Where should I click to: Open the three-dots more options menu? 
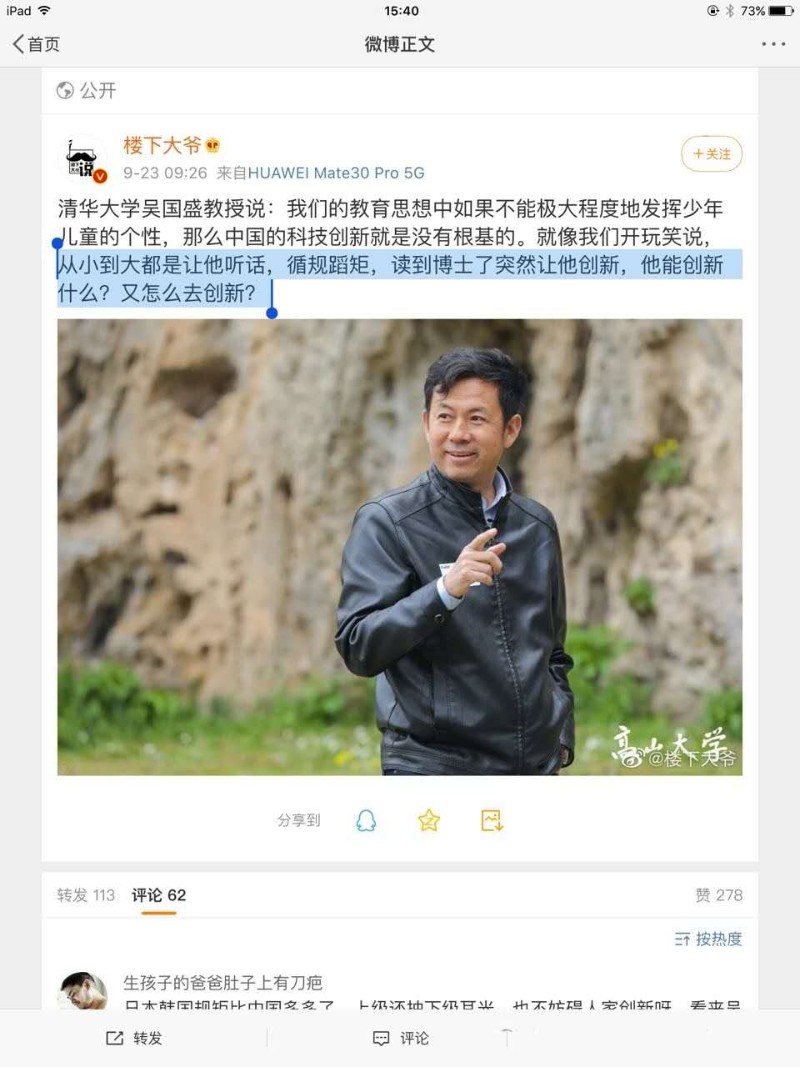coord(773,44)
